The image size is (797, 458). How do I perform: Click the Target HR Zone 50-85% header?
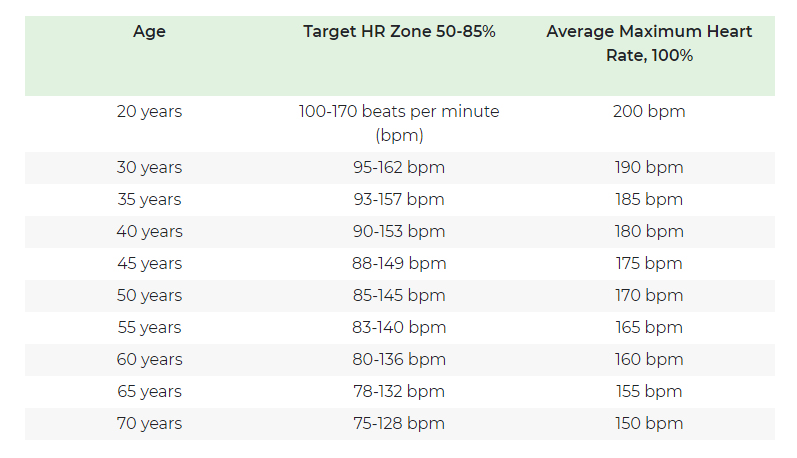[399, 32]
